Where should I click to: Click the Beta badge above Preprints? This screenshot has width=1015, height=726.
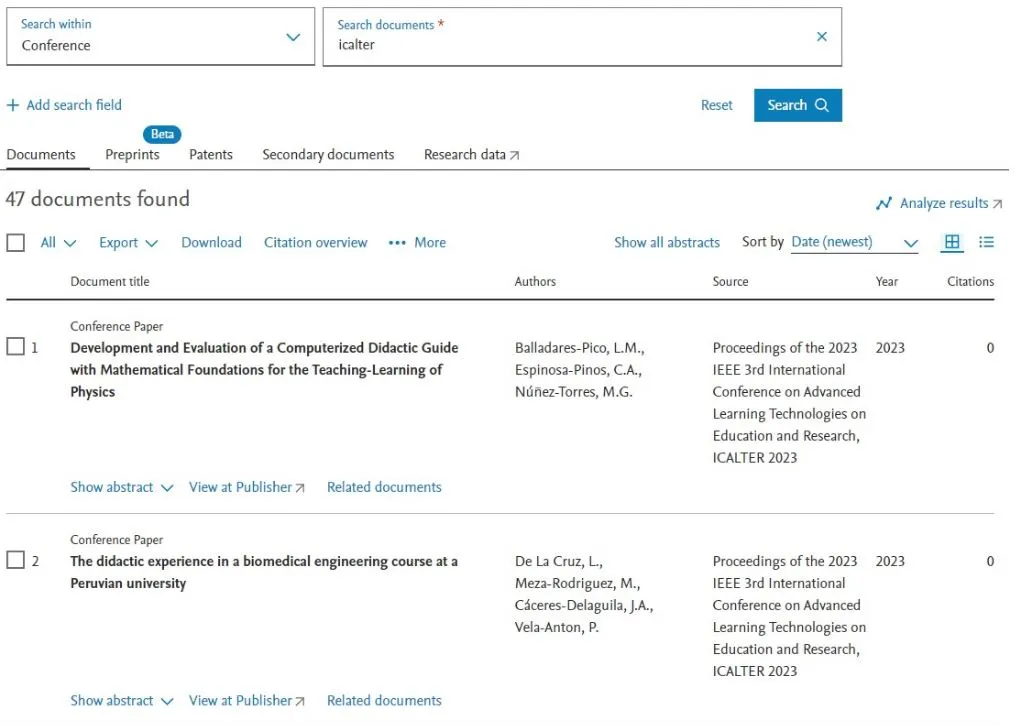click(162, 134)
